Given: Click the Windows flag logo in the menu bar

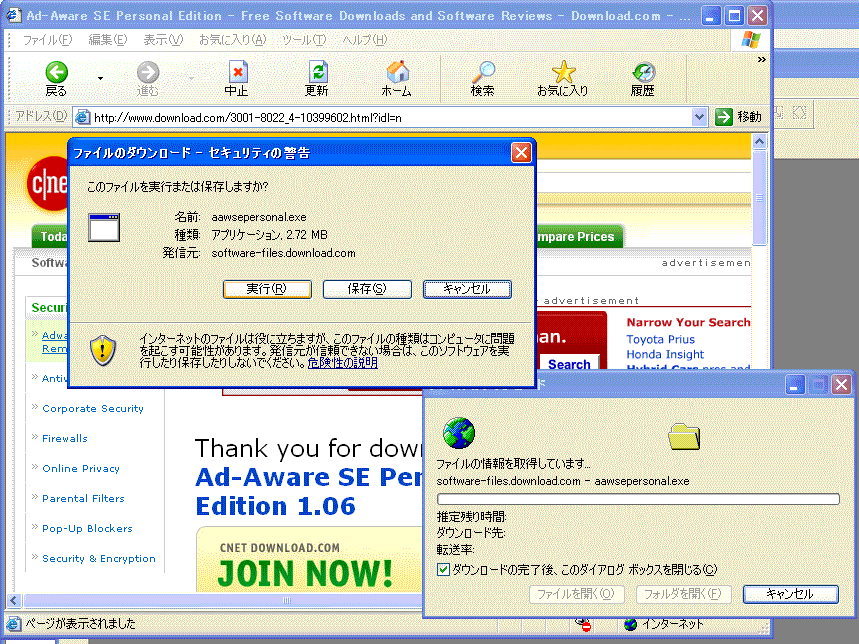Looking at the screenshot, I should click(x=750, y=40).
